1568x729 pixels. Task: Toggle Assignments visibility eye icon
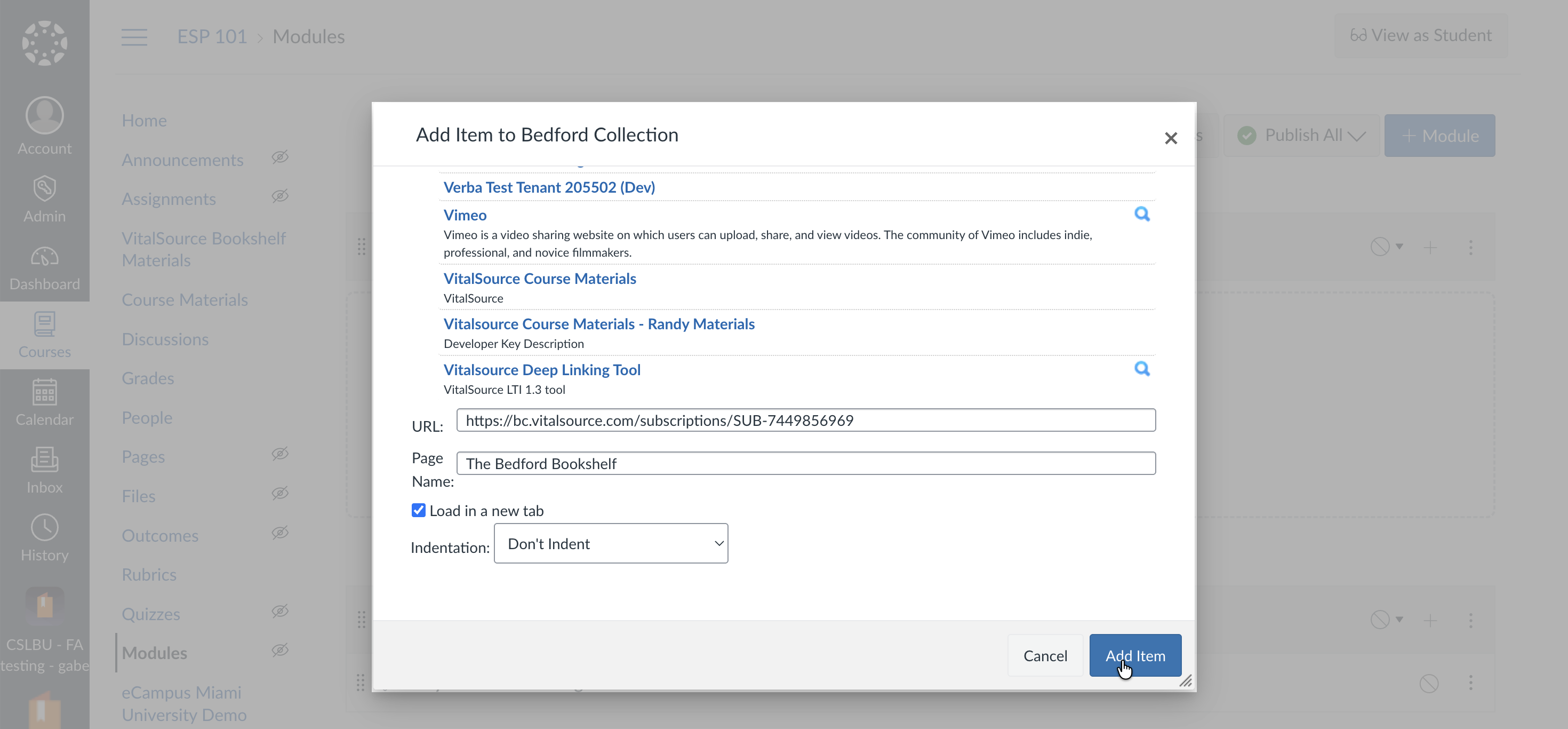(x=280, y=196)
